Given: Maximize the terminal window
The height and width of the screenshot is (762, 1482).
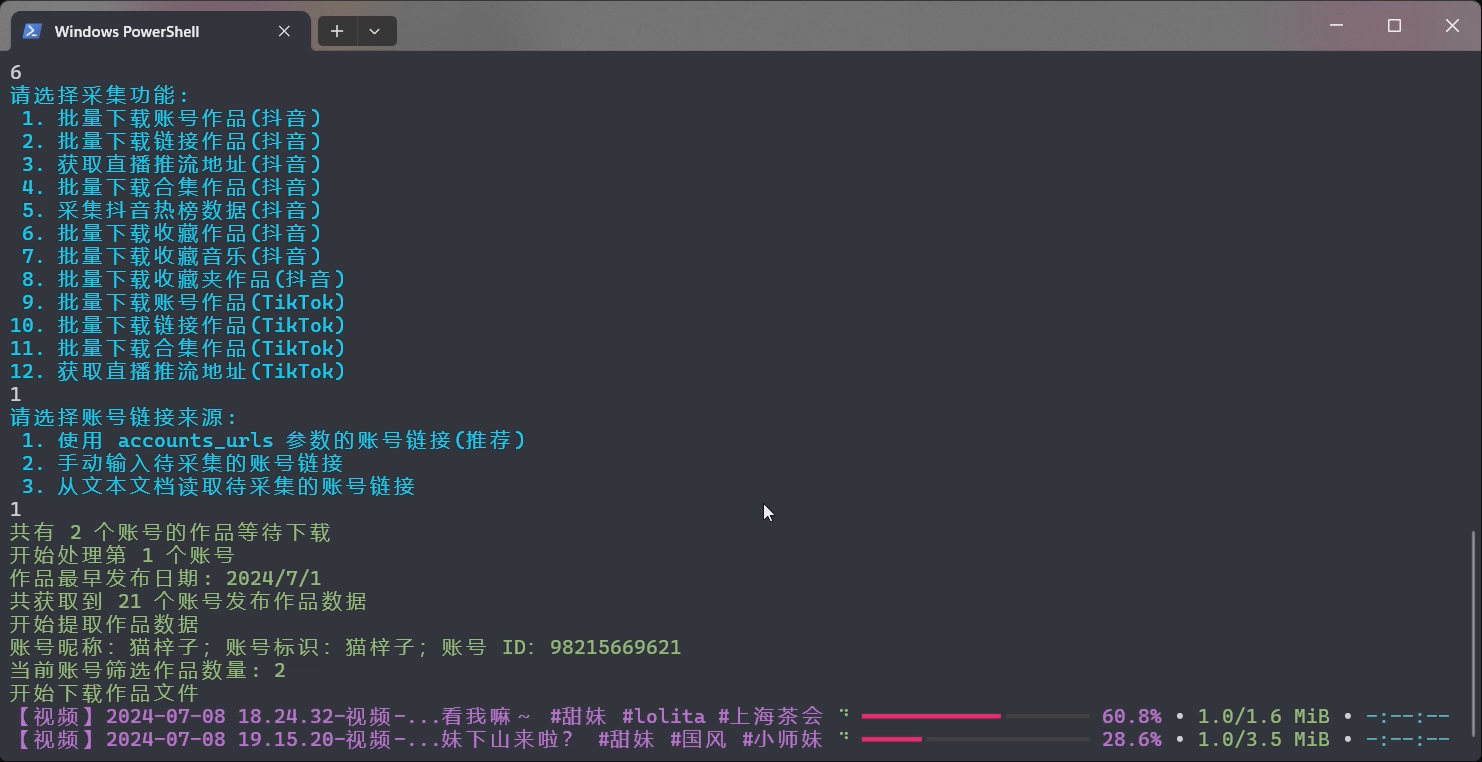Looking at the screenshot, I should tap(1394, 26).
